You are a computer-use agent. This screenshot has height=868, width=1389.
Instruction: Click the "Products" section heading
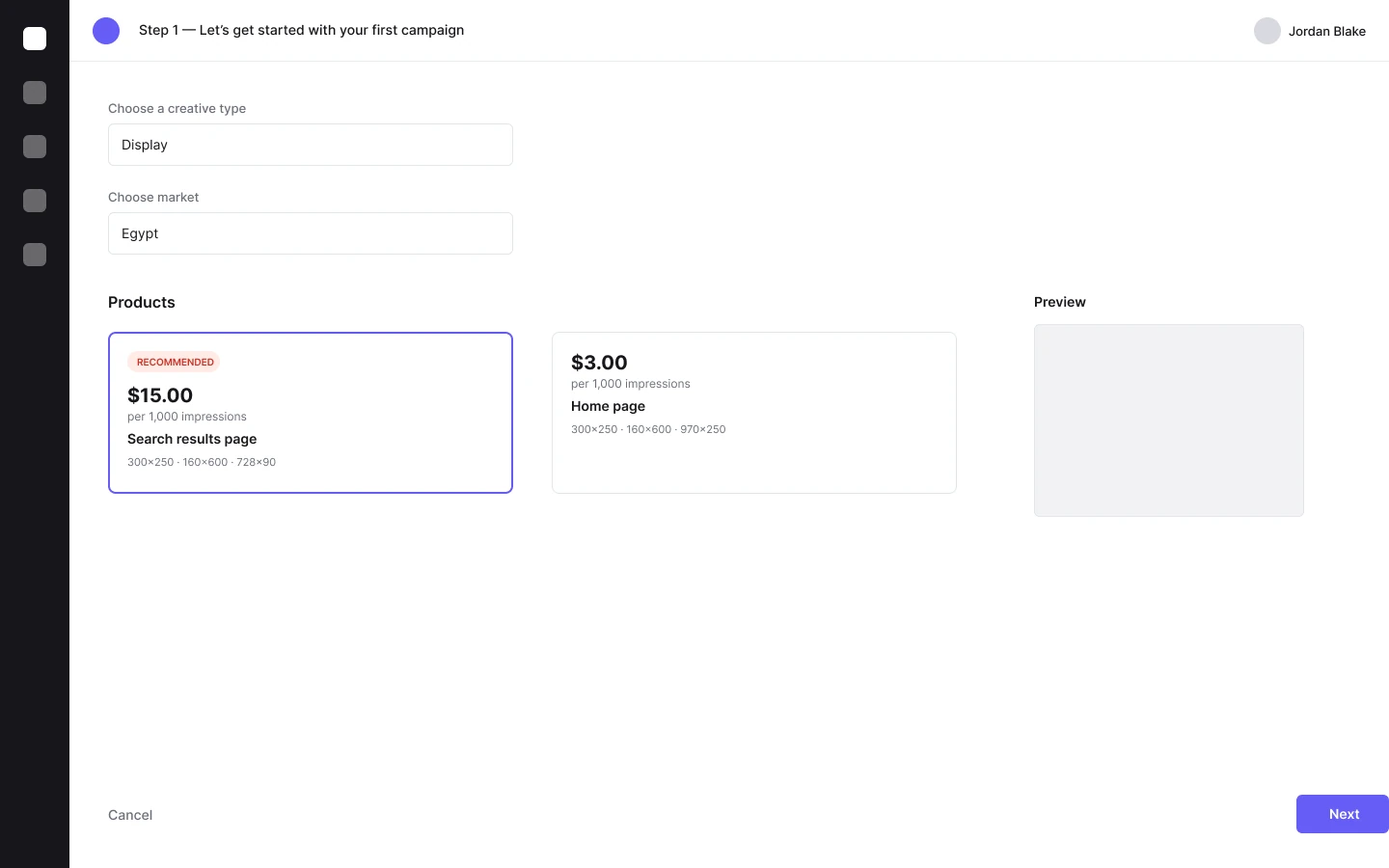142,302
